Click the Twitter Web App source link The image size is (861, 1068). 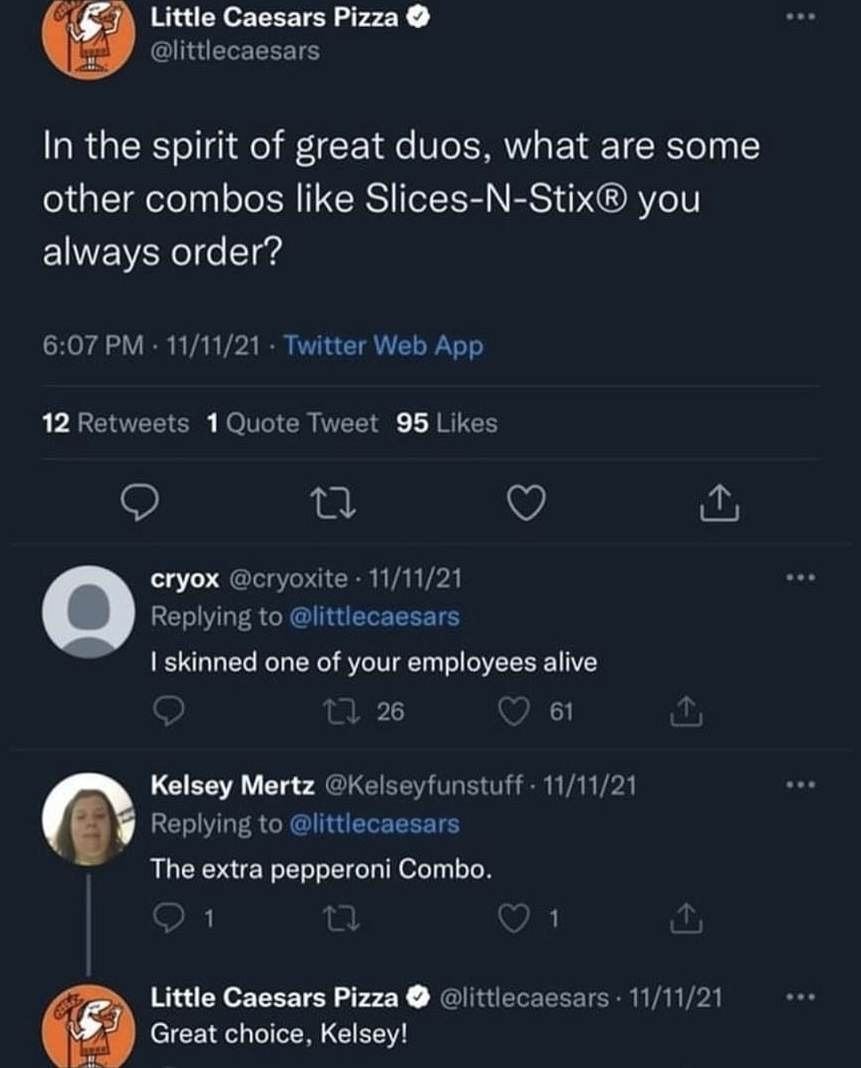383,346
